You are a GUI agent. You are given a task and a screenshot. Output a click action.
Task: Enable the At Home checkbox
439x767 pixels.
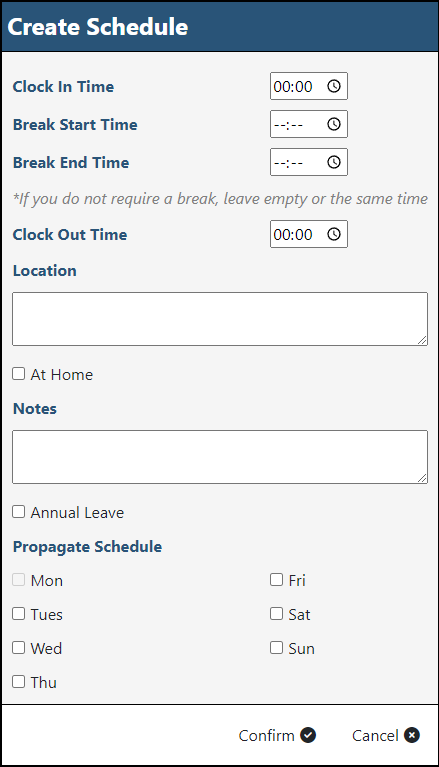point(19,374)
